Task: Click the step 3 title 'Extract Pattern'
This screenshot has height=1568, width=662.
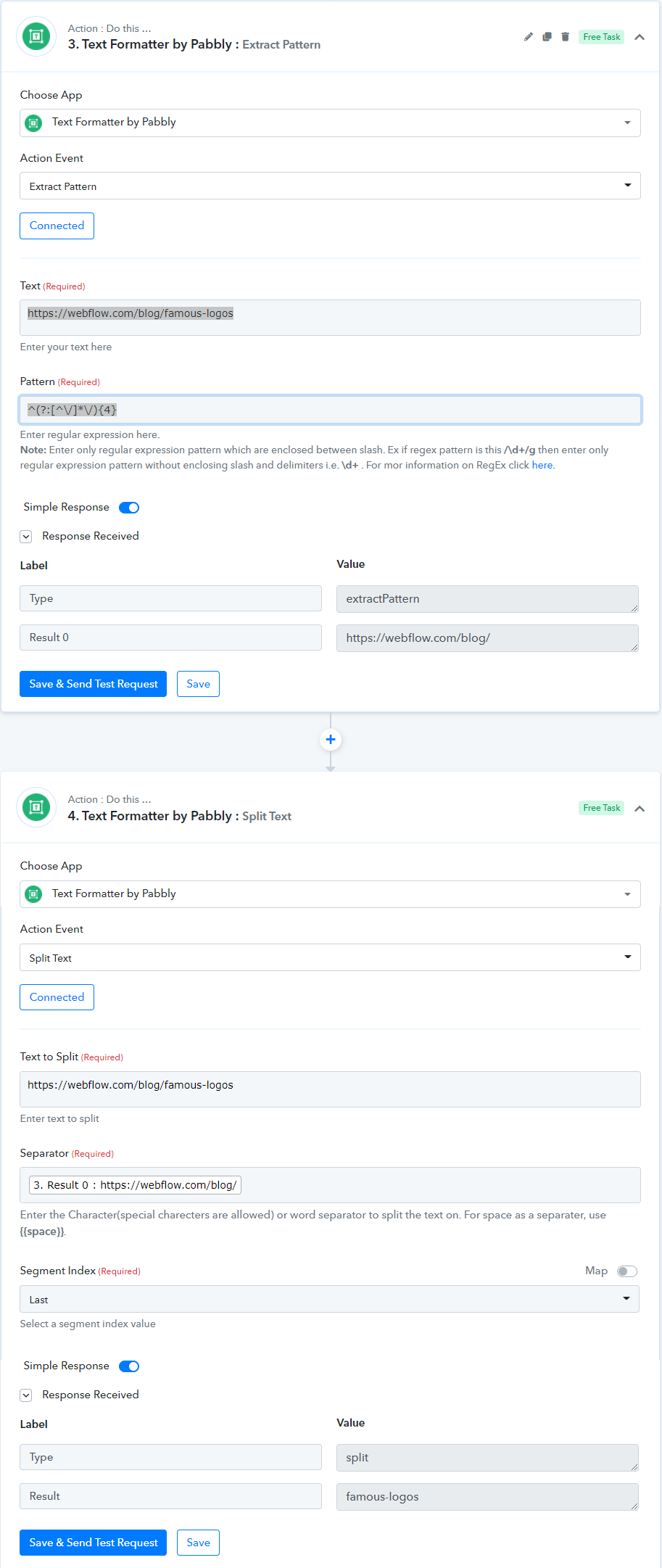Action: tap(281, 45)
